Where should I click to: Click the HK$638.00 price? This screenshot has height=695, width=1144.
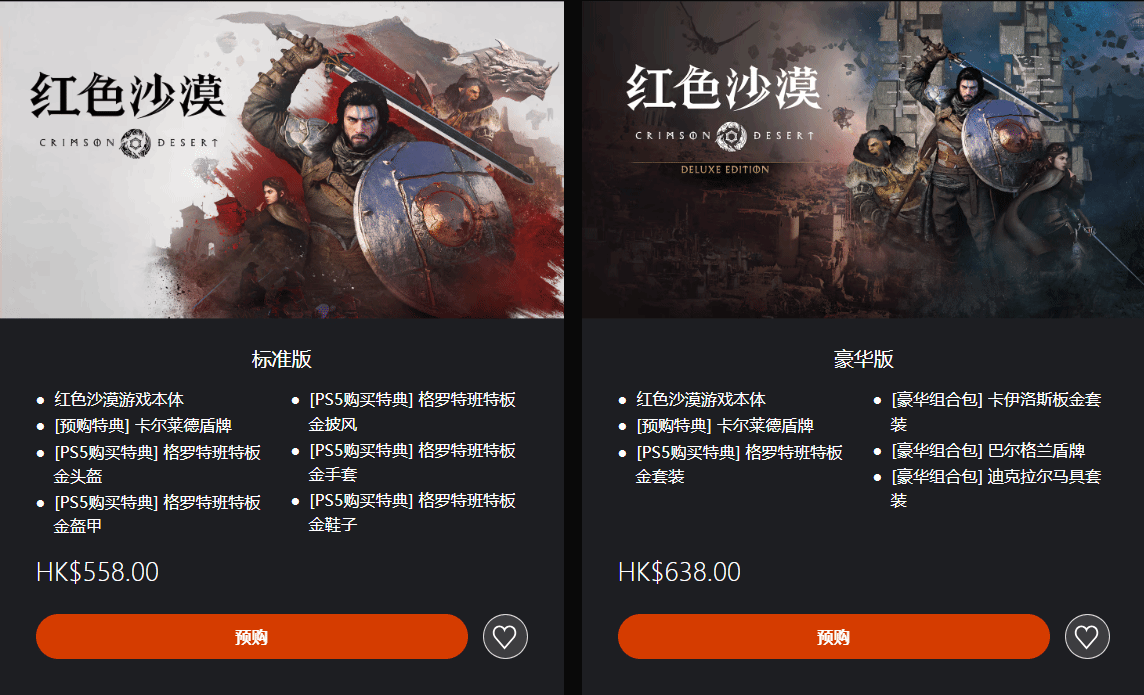[679, 572]
